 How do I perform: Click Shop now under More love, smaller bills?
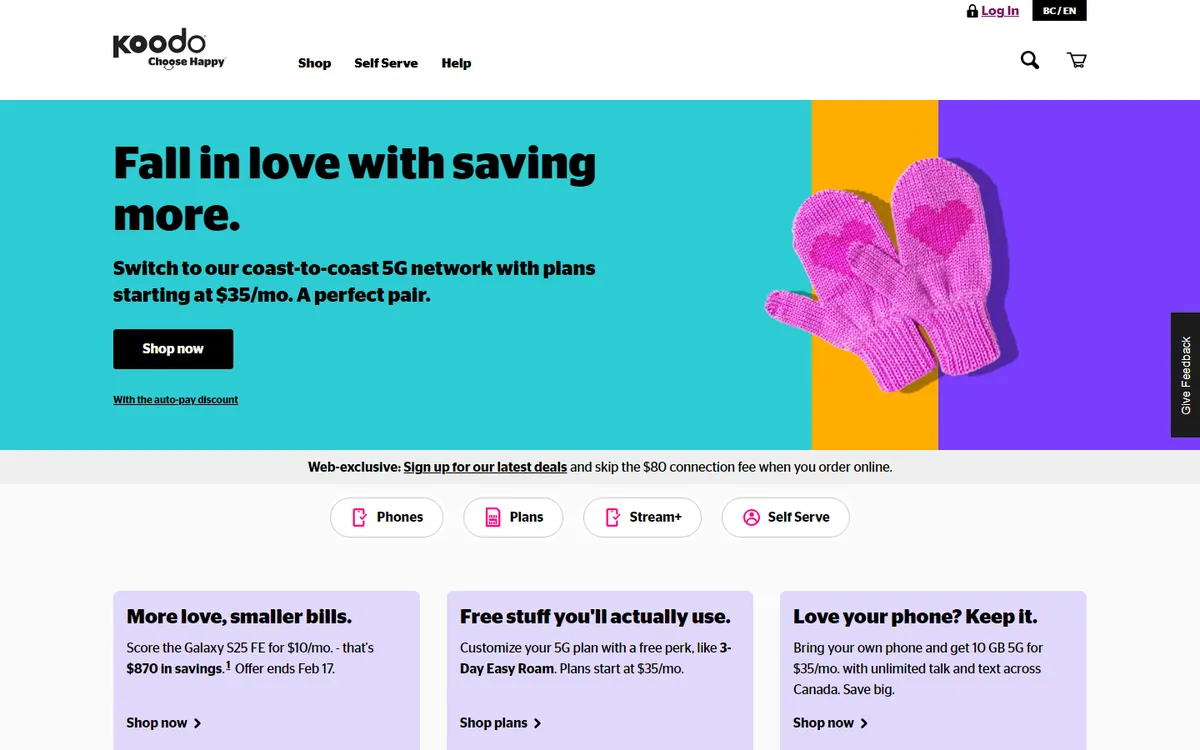(163, 723)
